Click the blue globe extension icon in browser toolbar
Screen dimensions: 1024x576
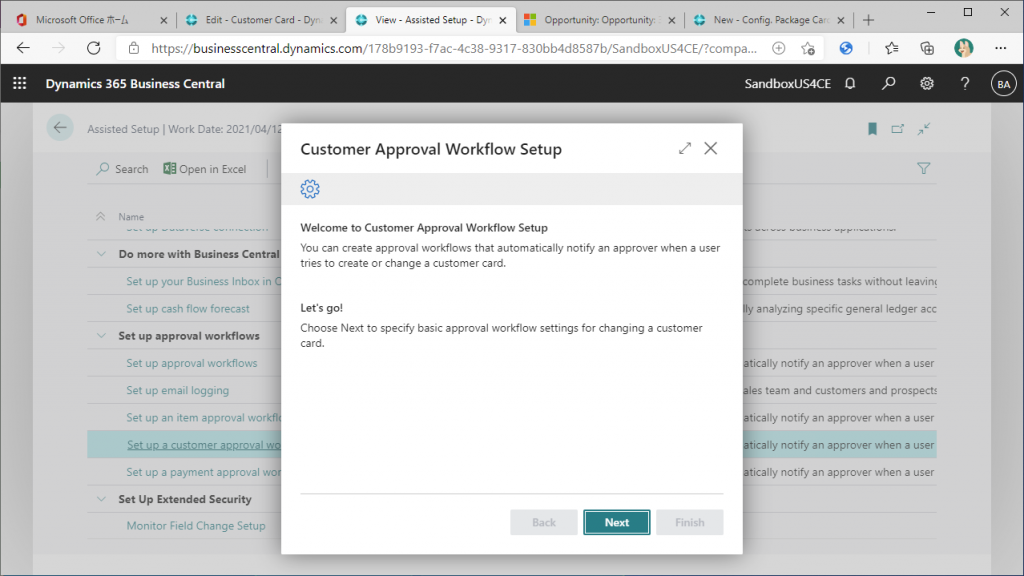846,48
